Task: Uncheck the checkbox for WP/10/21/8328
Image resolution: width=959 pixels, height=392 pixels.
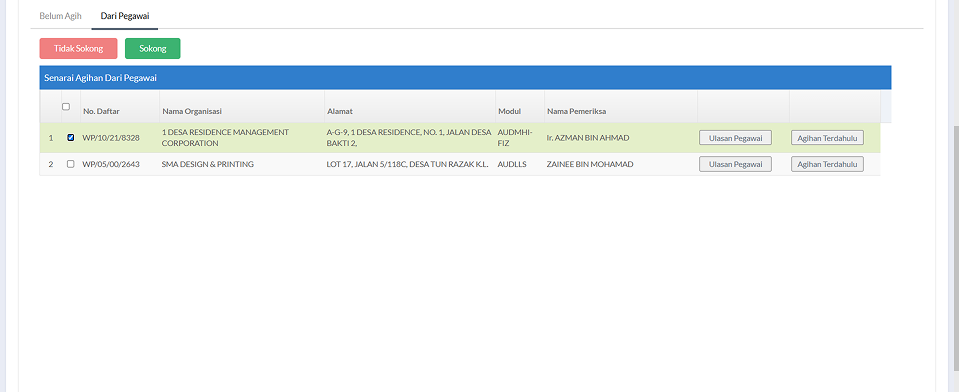Action: (70, 138)
